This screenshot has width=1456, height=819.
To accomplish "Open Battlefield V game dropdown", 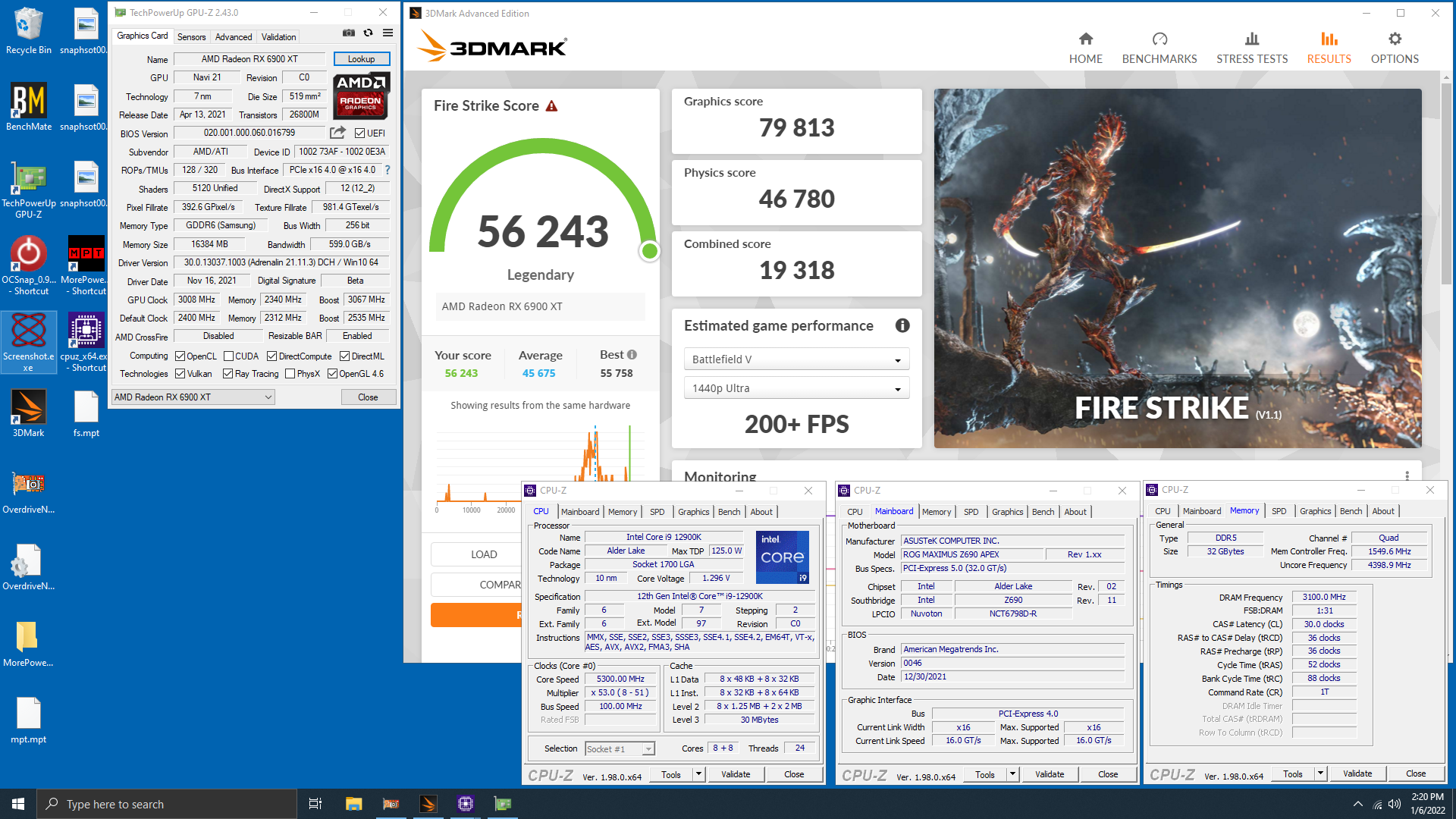I will pyautogui.click(x=796, y=359).
